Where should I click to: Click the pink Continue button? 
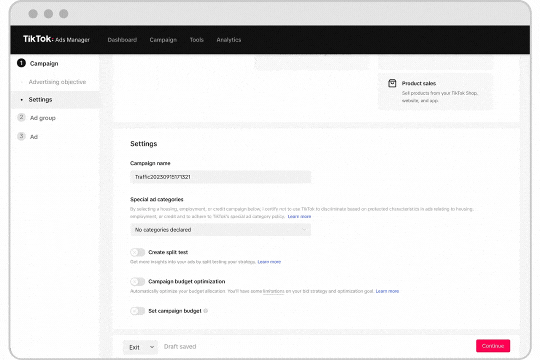click(493, 346)
